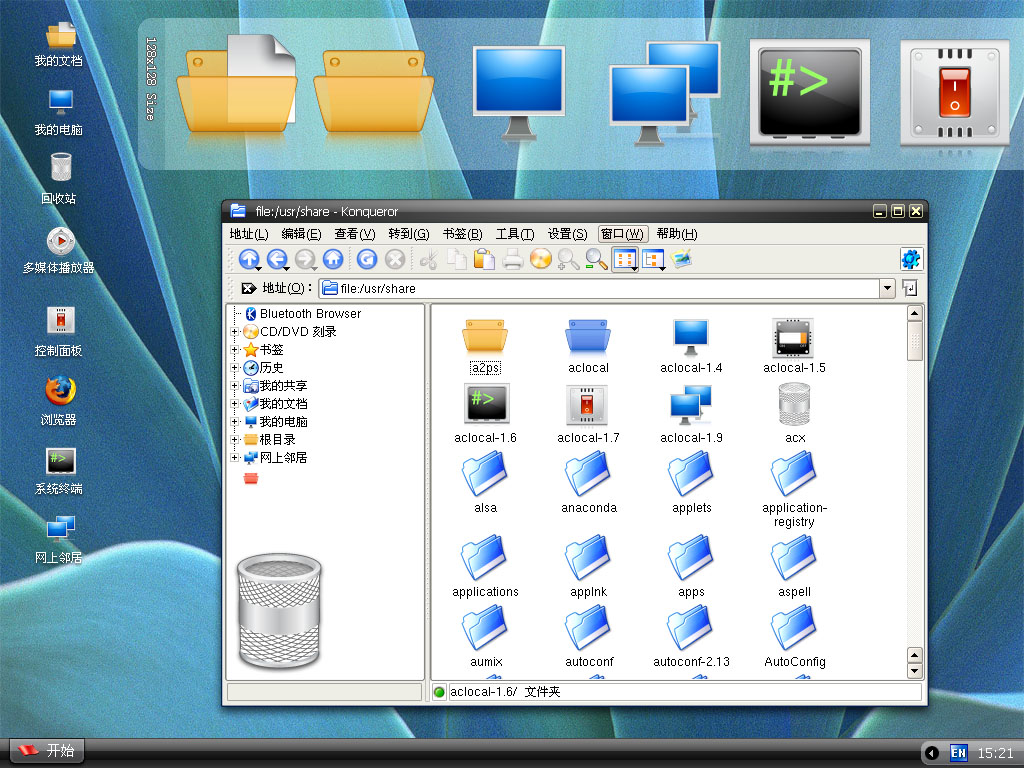Expand the 书签 tree node
The height and width of the screenshot is (768, 1024).
234,350
